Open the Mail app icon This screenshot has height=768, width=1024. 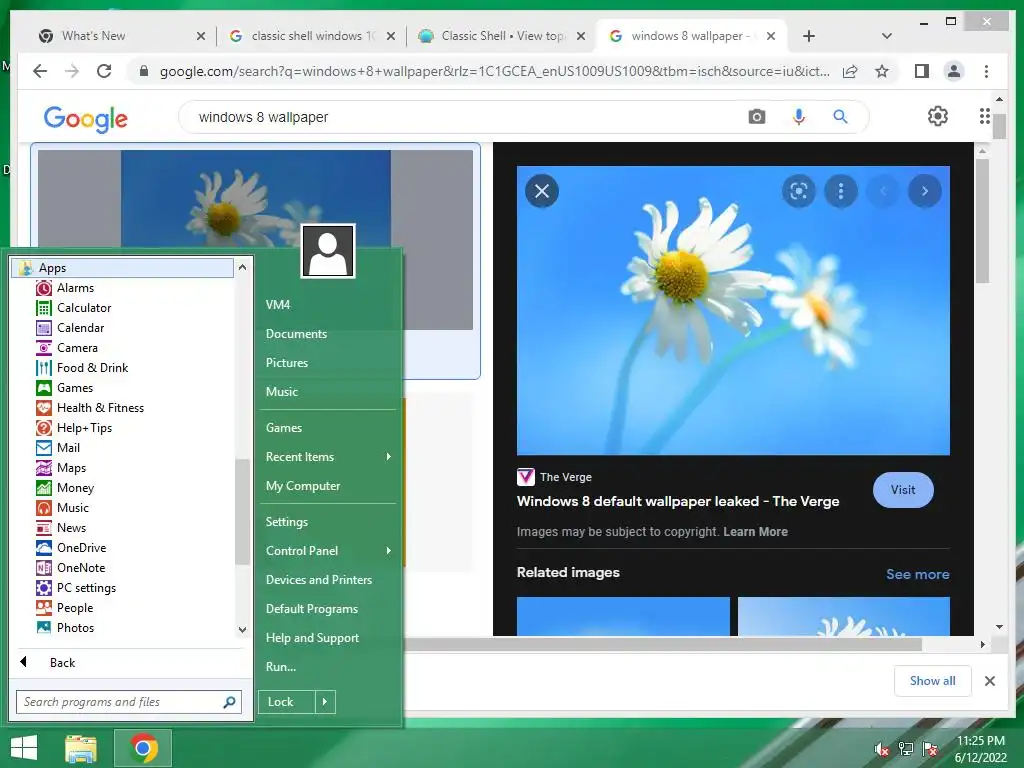44,448
